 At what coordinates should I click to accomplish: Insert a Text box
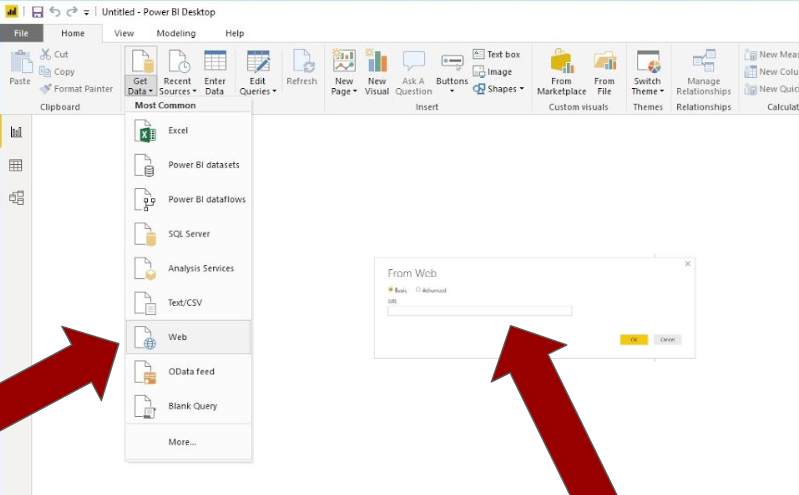coord(496,54)
